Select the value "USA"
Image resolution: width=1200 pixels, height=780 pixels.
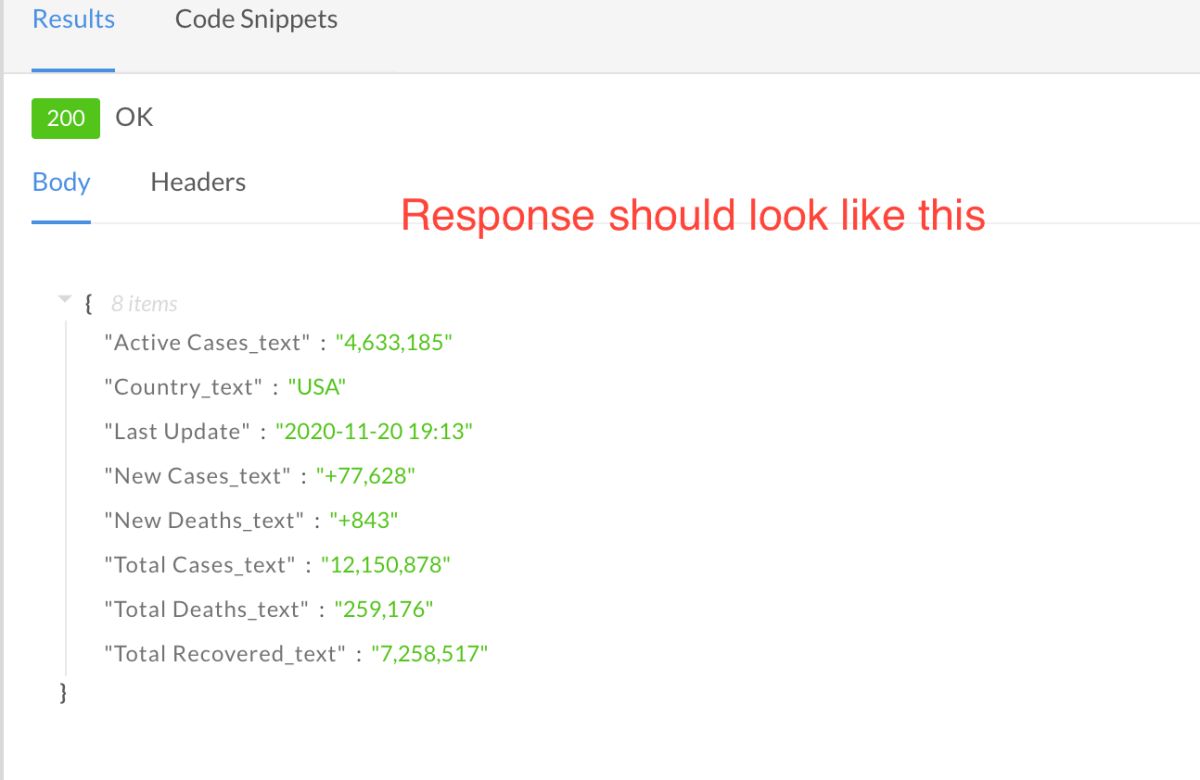tap(316, 387)
